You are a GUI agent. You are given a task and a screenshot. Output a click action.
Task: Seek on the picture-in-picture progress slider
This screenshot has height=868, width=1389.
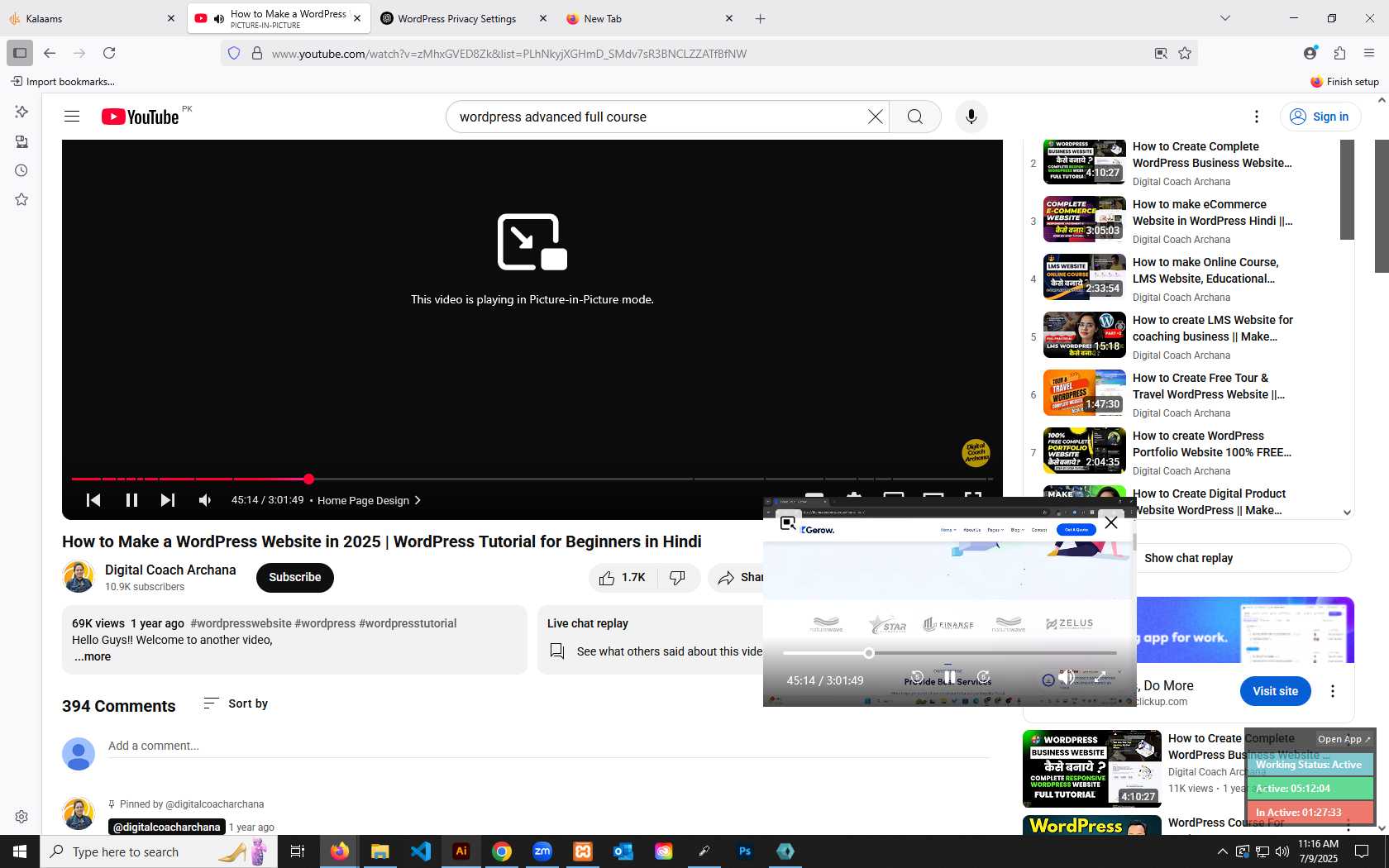pos(950,653)
